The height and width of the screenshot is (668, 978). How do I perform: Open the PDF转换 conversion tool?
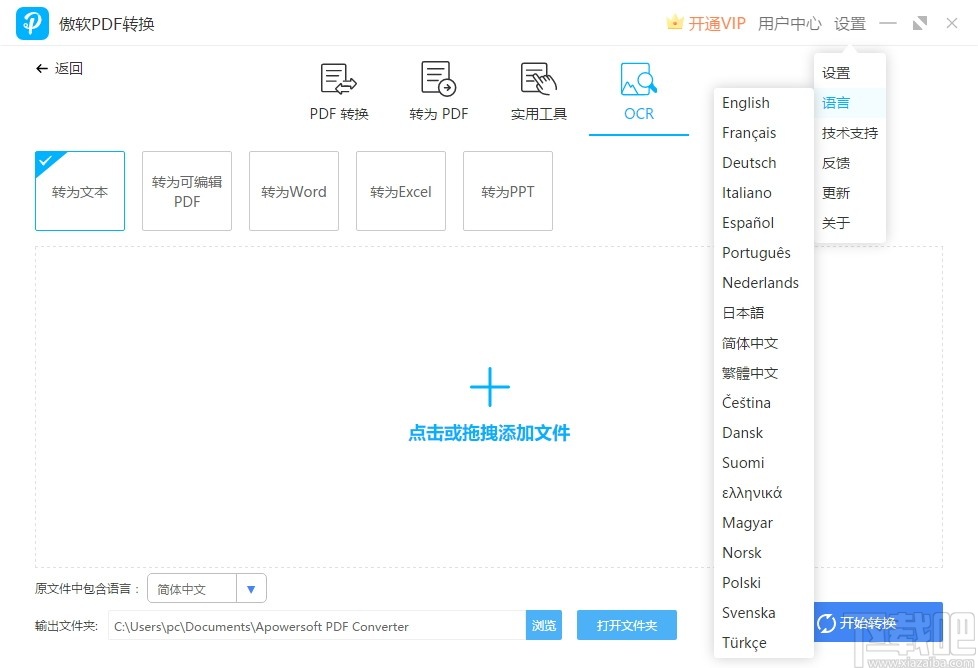(337, 90)
